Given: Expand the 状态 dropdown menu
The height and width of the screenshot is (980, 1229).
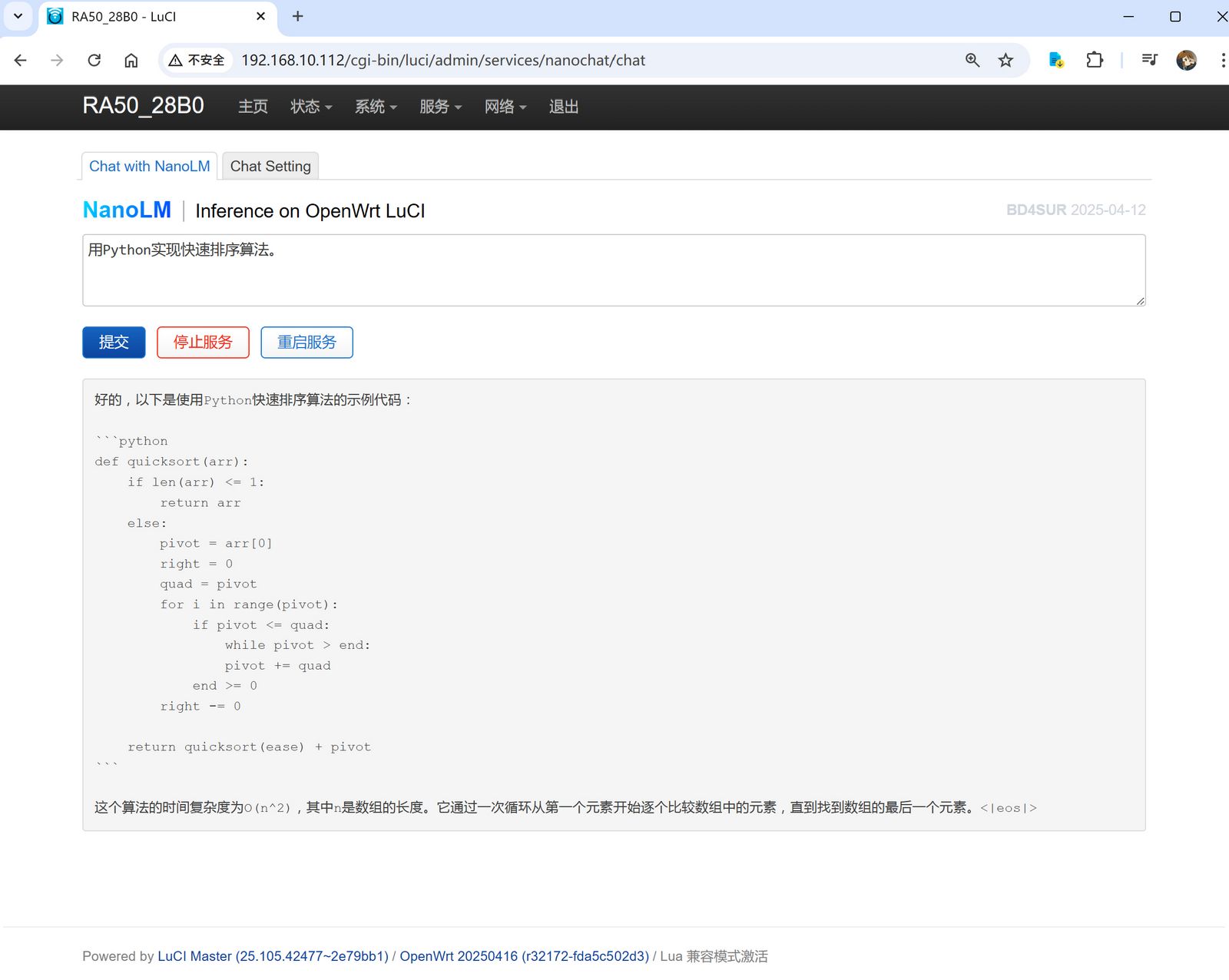Looking at the screenshot, I should coord(311,107).
